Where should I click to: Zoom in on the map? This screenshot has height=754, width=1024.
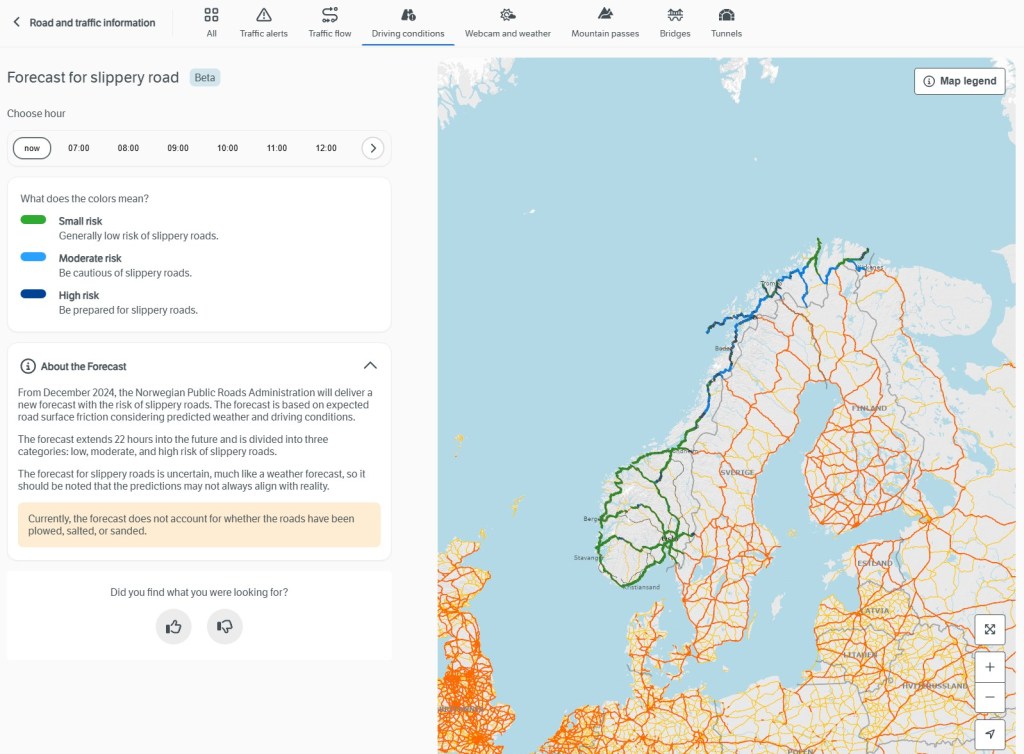pyautogui.click(x=989, y=667)
